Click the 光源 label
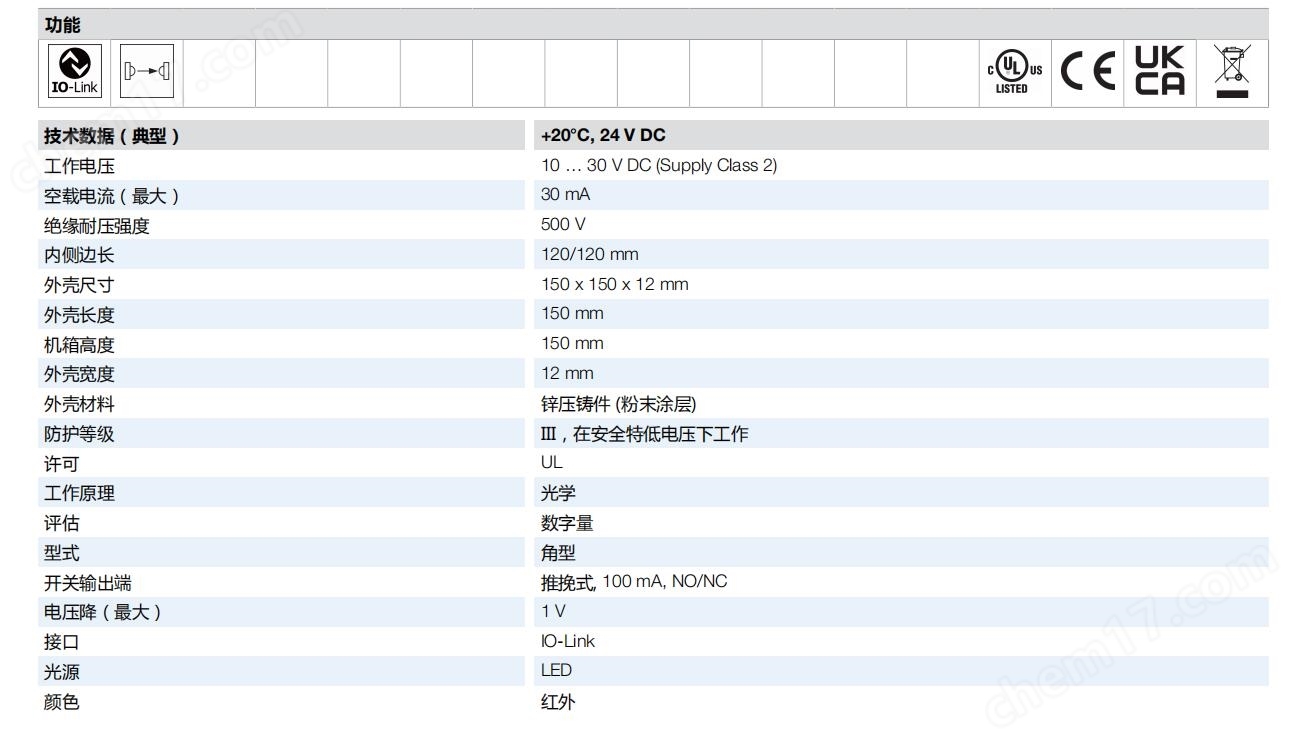Image resolution: width=1291 pixels, height=739 pixels. (x=61, y=672)
